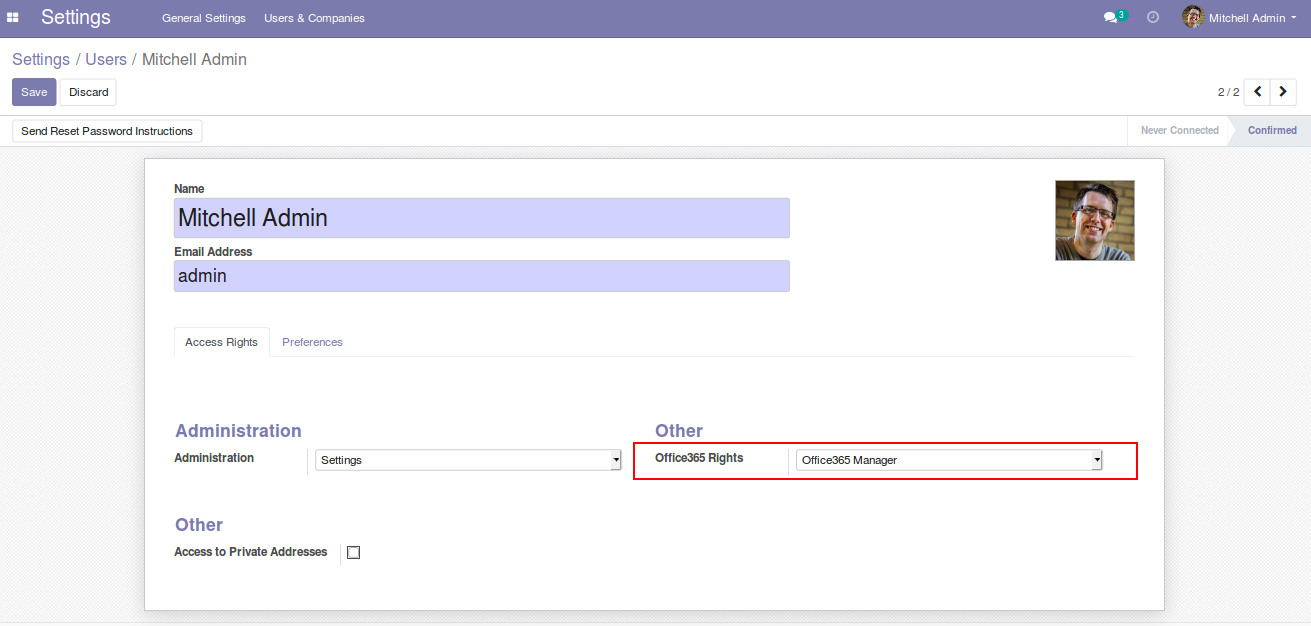Open Users & Companies menu
Screen dimensions: 1311x626
314,18
